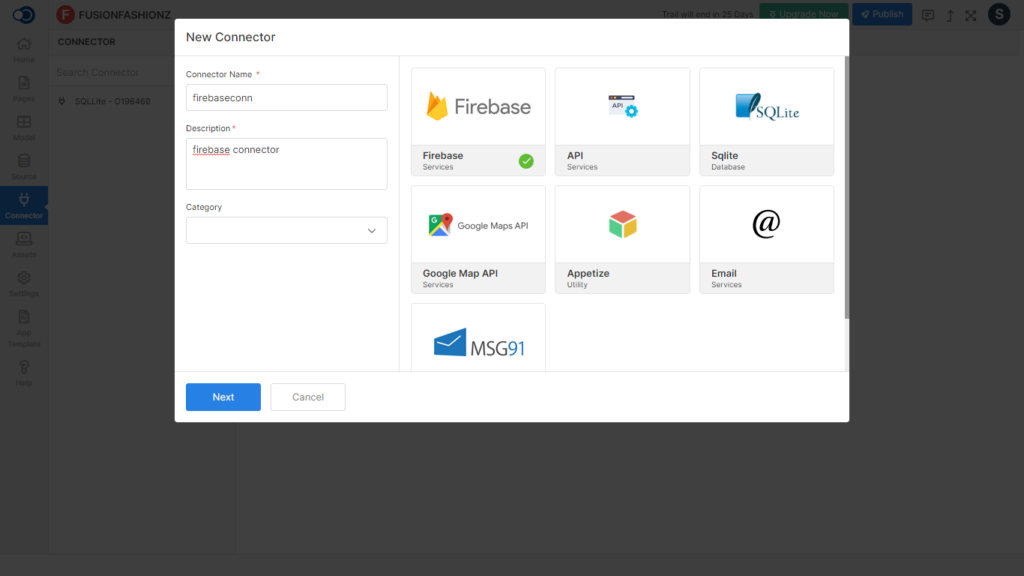Click the Connector Name input field
Screen dimensions: 1024x576
[x=287, y=97]
